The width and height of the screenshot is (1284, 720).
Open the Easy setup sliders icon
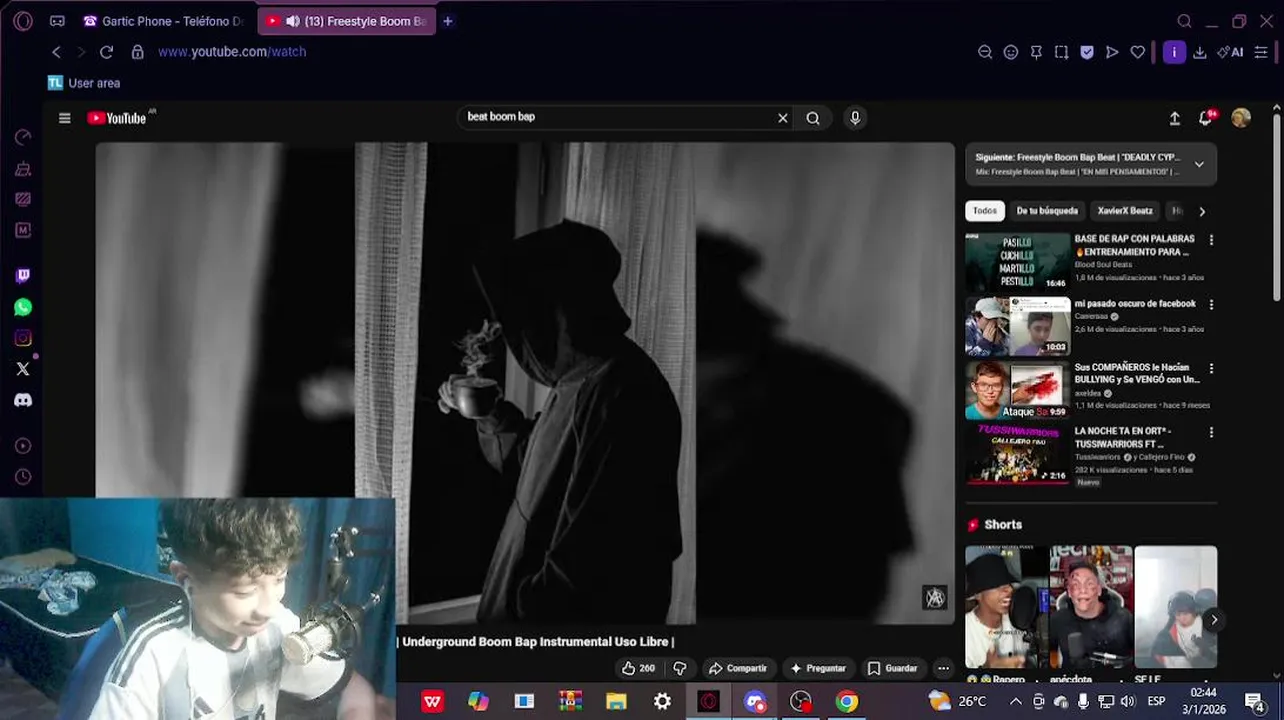pyautogui.click(x=1261, y=52)
